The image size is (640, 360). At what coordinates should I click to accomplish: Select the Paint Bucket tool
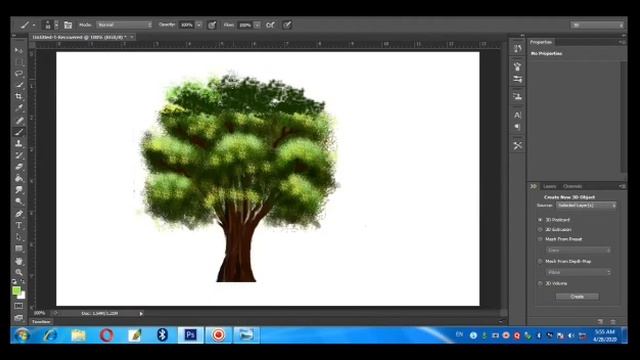(x=19, y=178)
